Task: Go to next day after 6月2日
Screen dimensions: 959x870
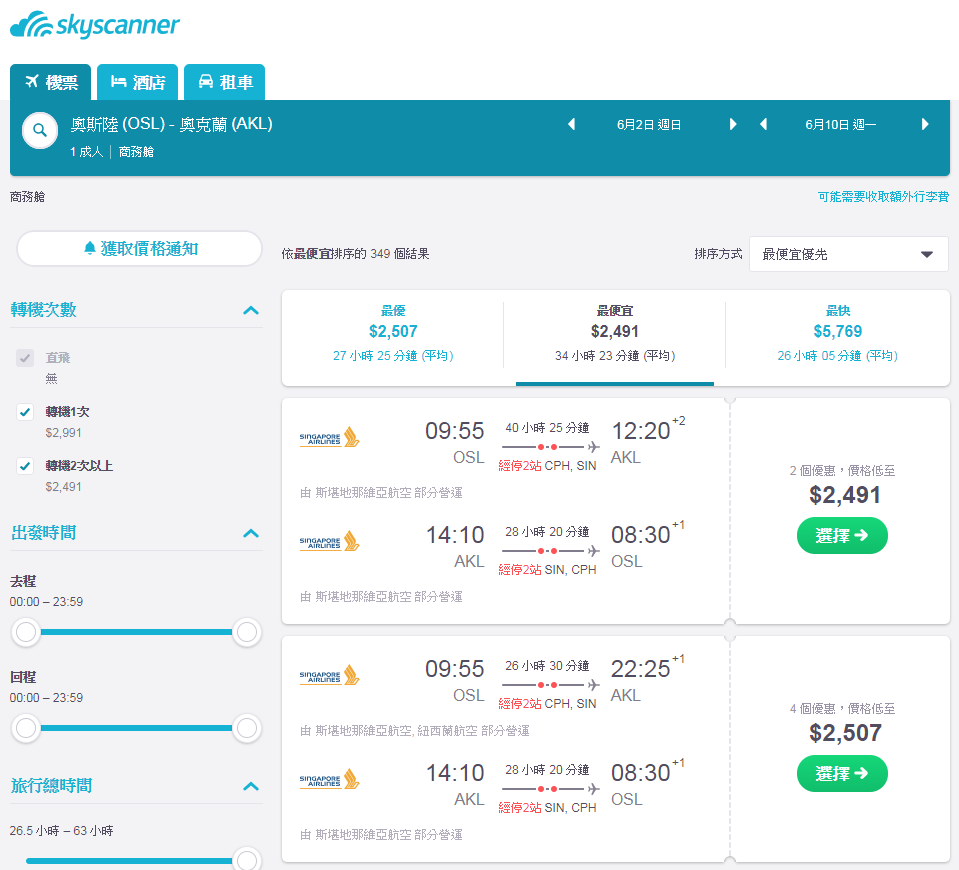Action: click(x=733, y=124)
